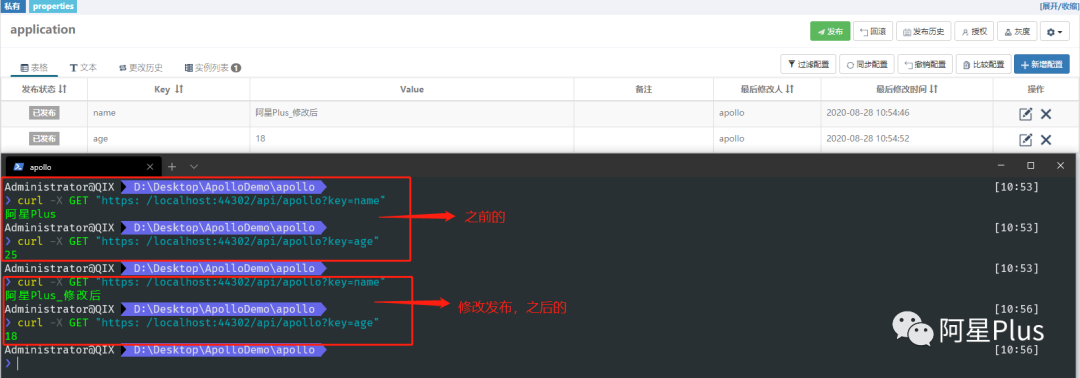Click the application namespace title
Viewport: 1080px width, 378px height.
[x=43, y=30]
